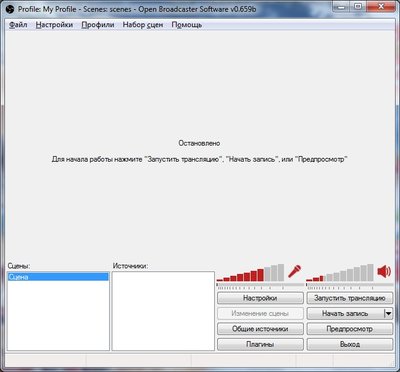Open the Профили menu
This screenshot has height=372, width=400.
tap(98, 25)
